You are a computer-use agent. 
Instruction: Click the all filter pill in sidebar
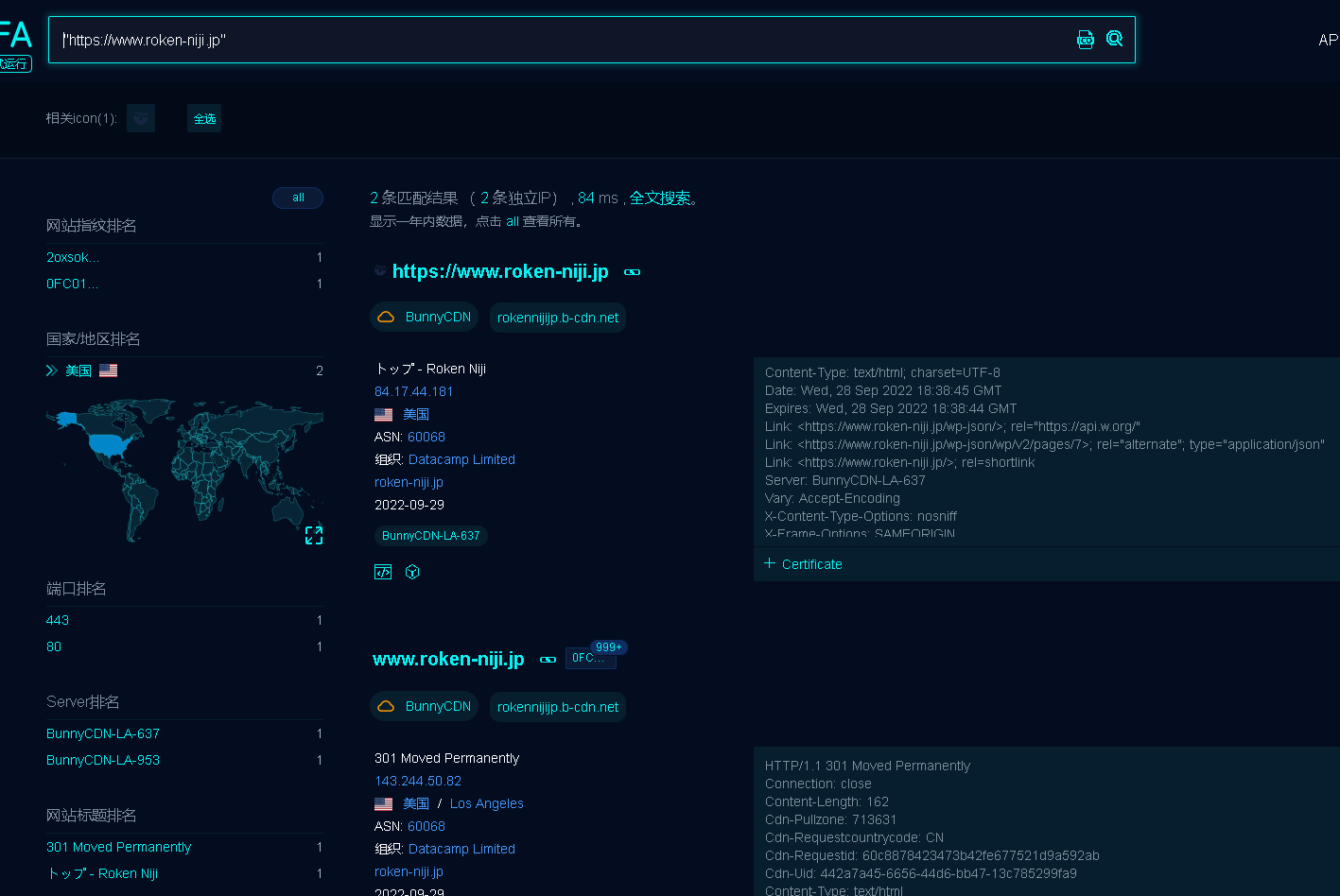click(x=298, y=198)
